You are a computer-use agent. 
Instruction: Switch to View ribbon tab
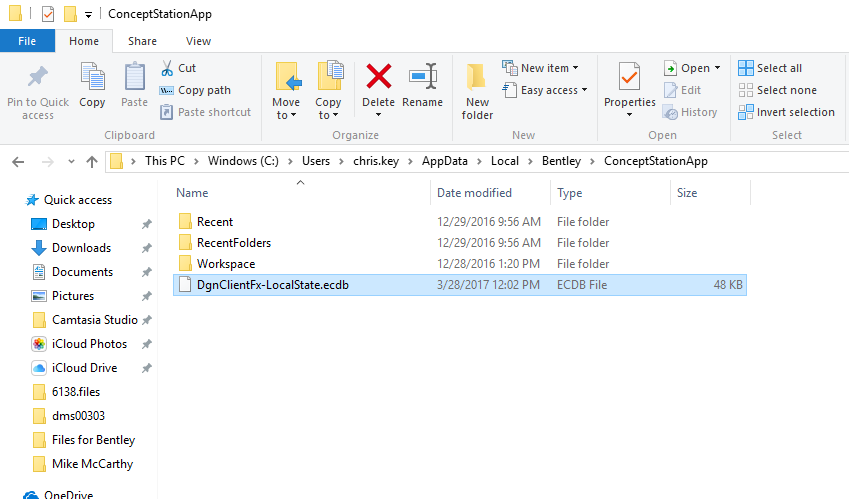click(198, 41)
